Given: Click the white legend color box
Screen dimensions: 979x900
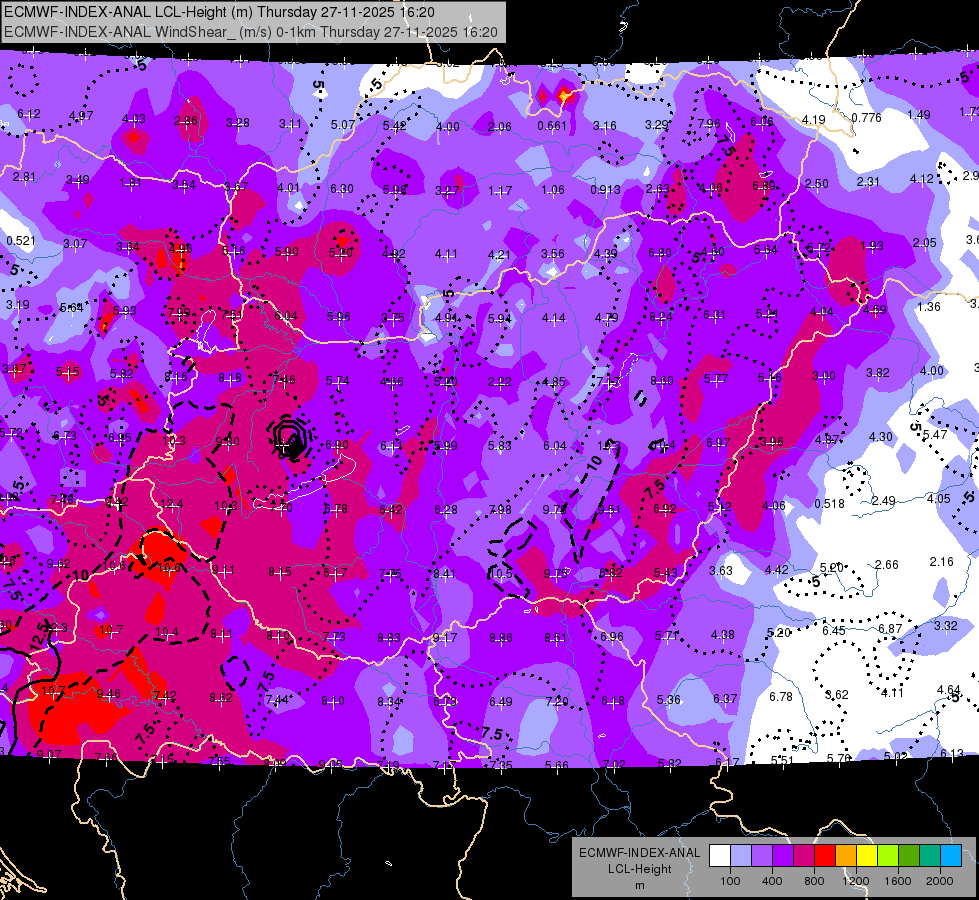Looking at the screenshot, I should point(720,855).
